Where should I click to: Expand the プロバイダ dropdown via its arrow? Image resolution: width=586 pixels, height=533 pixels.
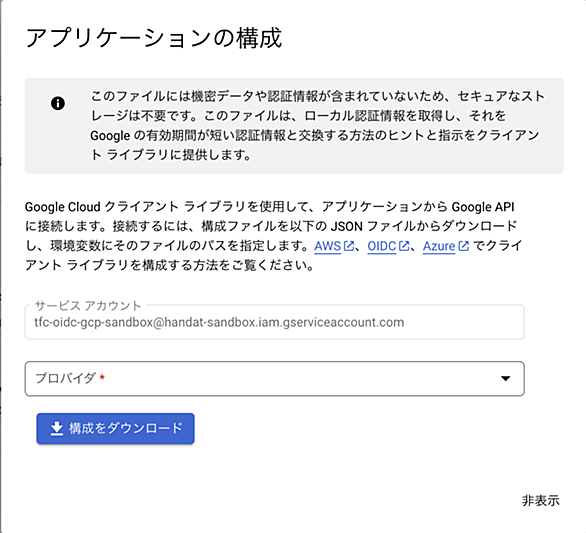click(505, 378)
